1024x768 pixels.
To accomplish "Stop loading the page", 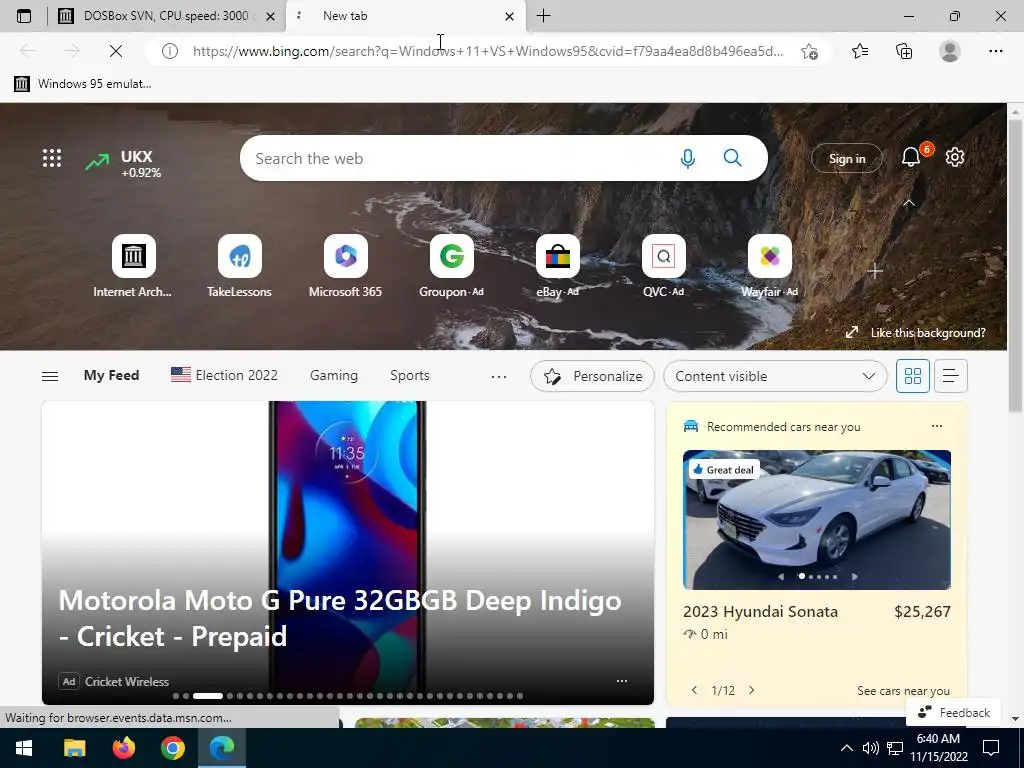I will (116, 51).
